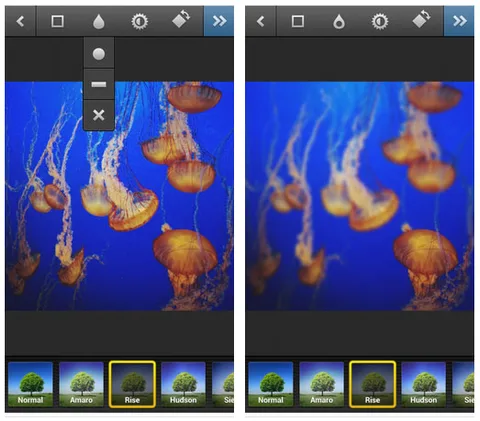Viewport: 480px width, 421px height.
Task: Tap the rotate icon in left screen
Action: (182, 19)
